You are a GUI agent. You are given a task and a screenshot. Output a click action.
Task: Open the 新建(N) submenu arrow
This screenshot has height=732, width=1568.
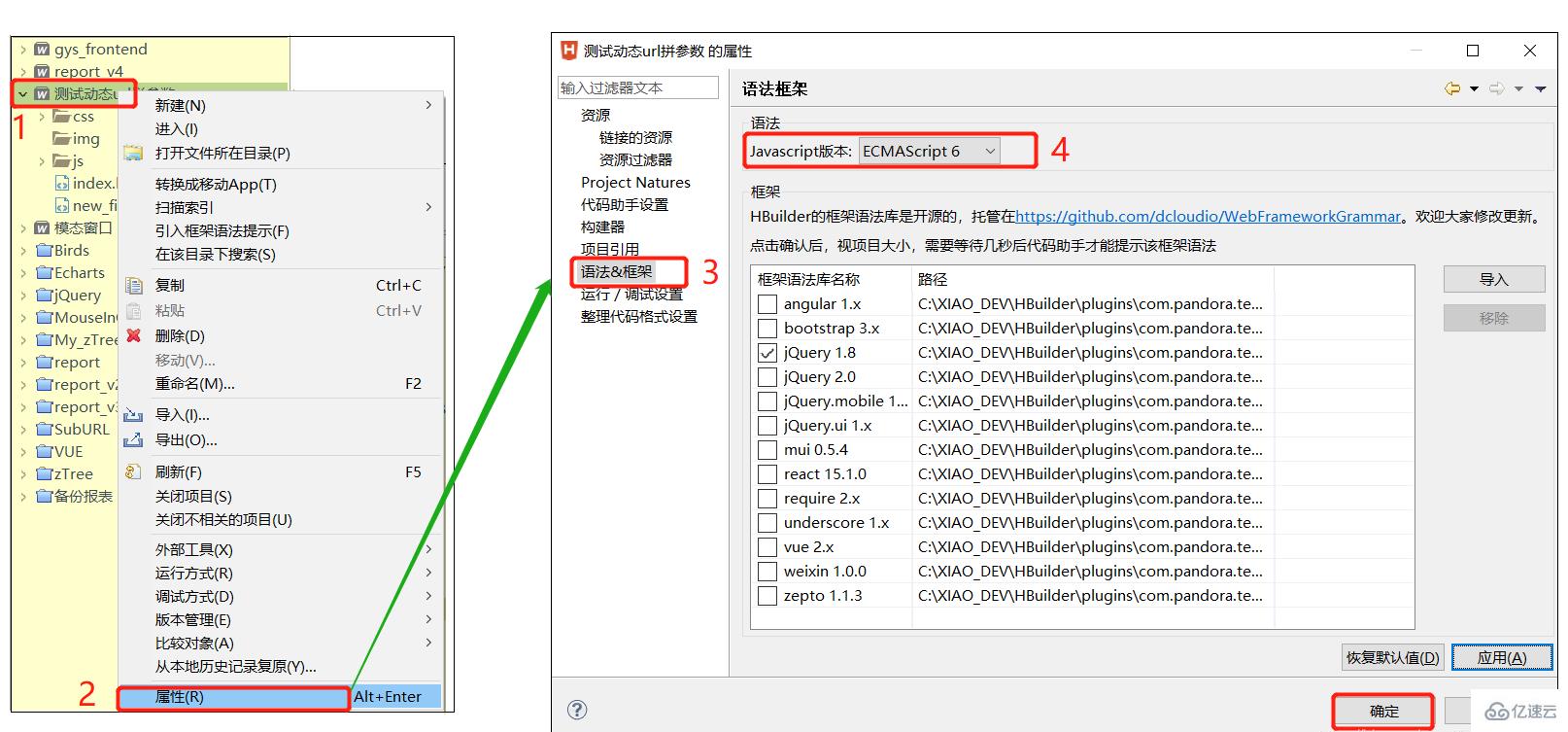(428, 105)
